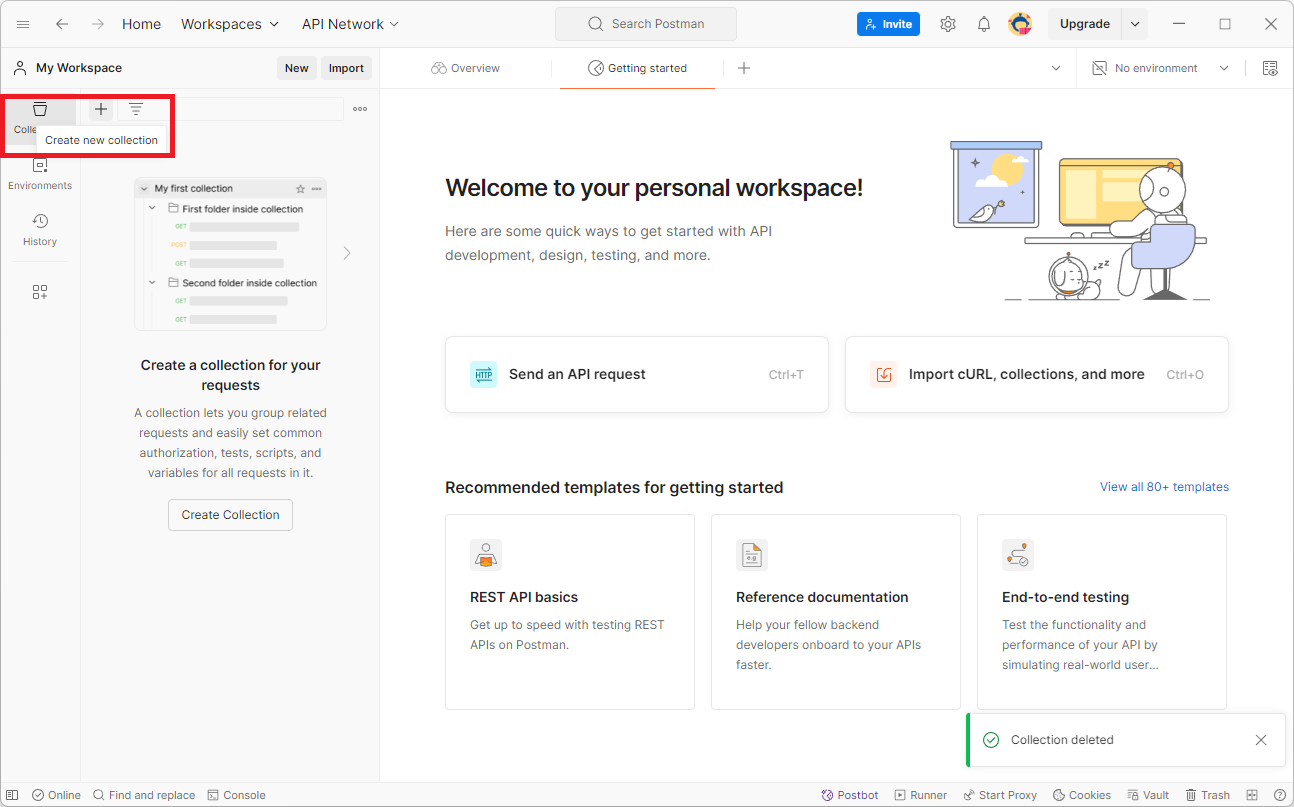Viewport: 1294px width, 807px height.
Task: Open the Console
Action: point(237,795)
